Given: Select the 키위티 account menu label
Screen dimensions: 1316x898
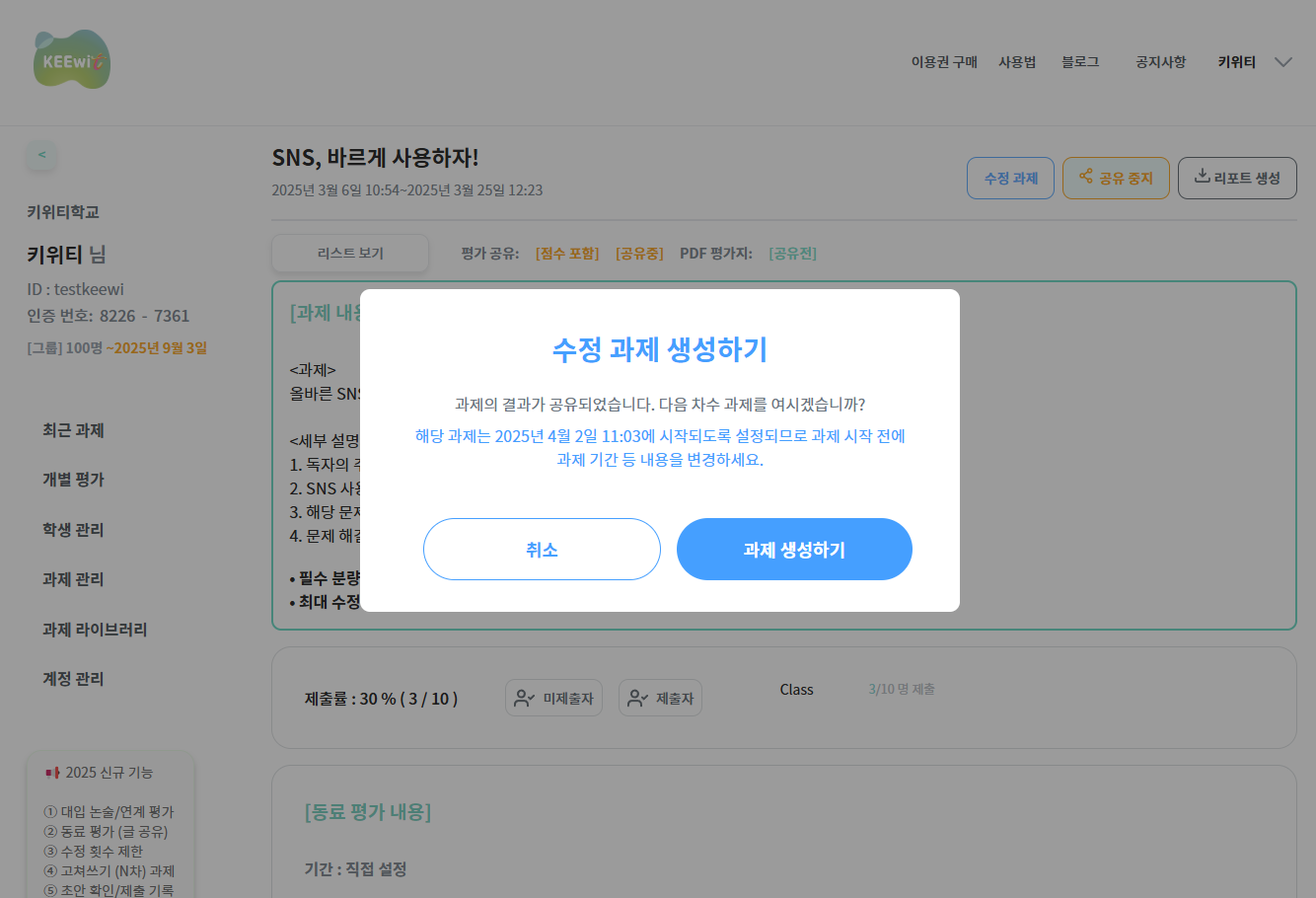Looking at the screenshot, I should [x=1236, y=62].
